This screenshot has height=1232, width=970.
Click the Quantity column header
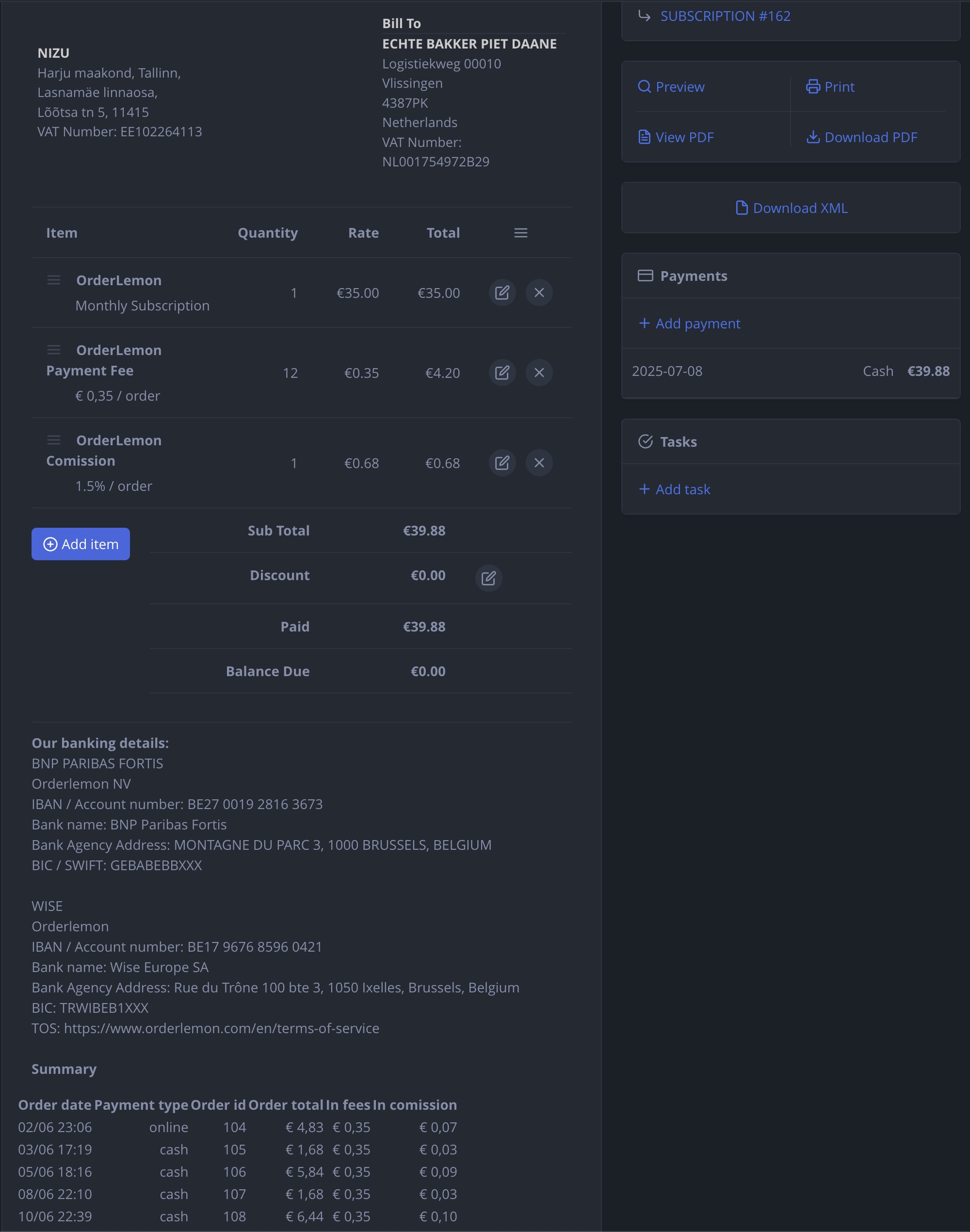(268, 233)
